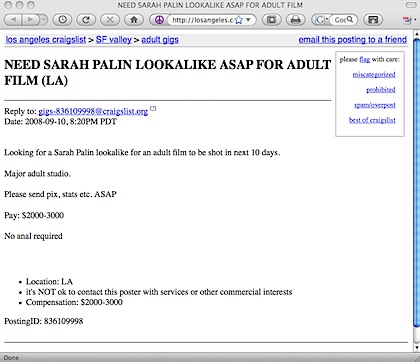The width and height of the screenshot is (420, 362).
Task: Print the page with the printer icon
Action: tap(296, 20)
